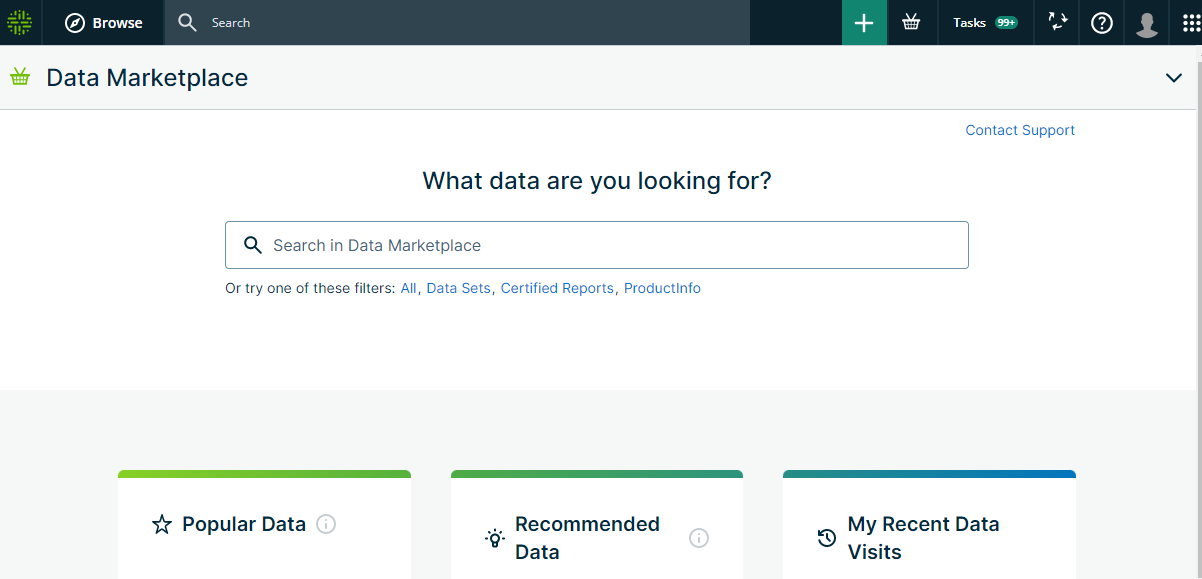Click the Collibra logo icon
The image size is (1202, 579).
pyautogui.click(x=20, y=22)
